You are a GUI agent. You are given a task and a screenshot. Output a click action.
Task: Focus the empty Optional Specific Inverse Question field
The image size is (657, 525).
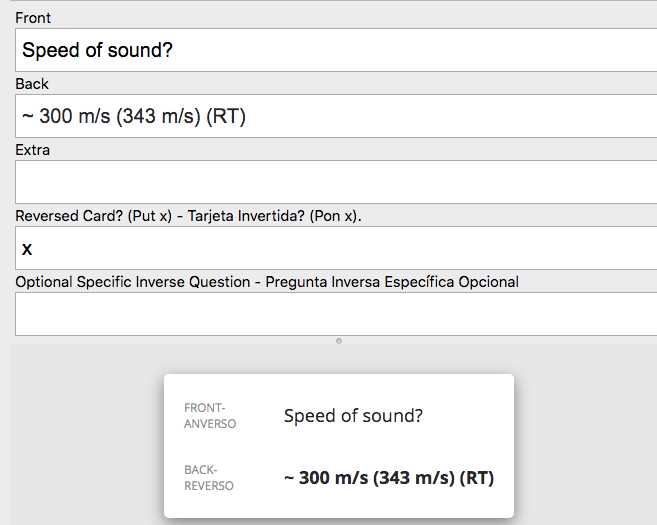coord(336,314)
